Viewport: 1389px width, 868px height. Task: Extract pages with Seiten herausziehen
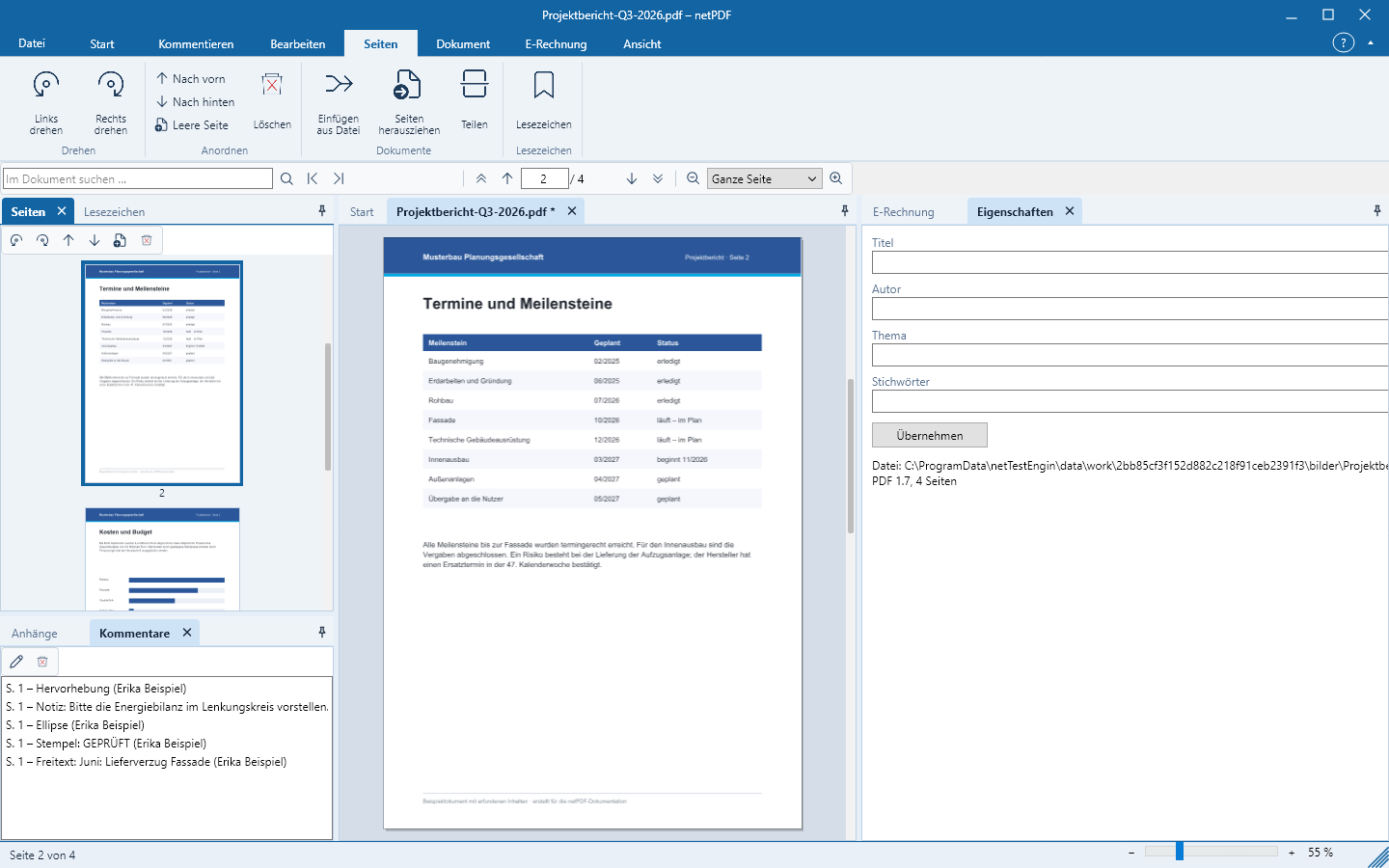409,102
